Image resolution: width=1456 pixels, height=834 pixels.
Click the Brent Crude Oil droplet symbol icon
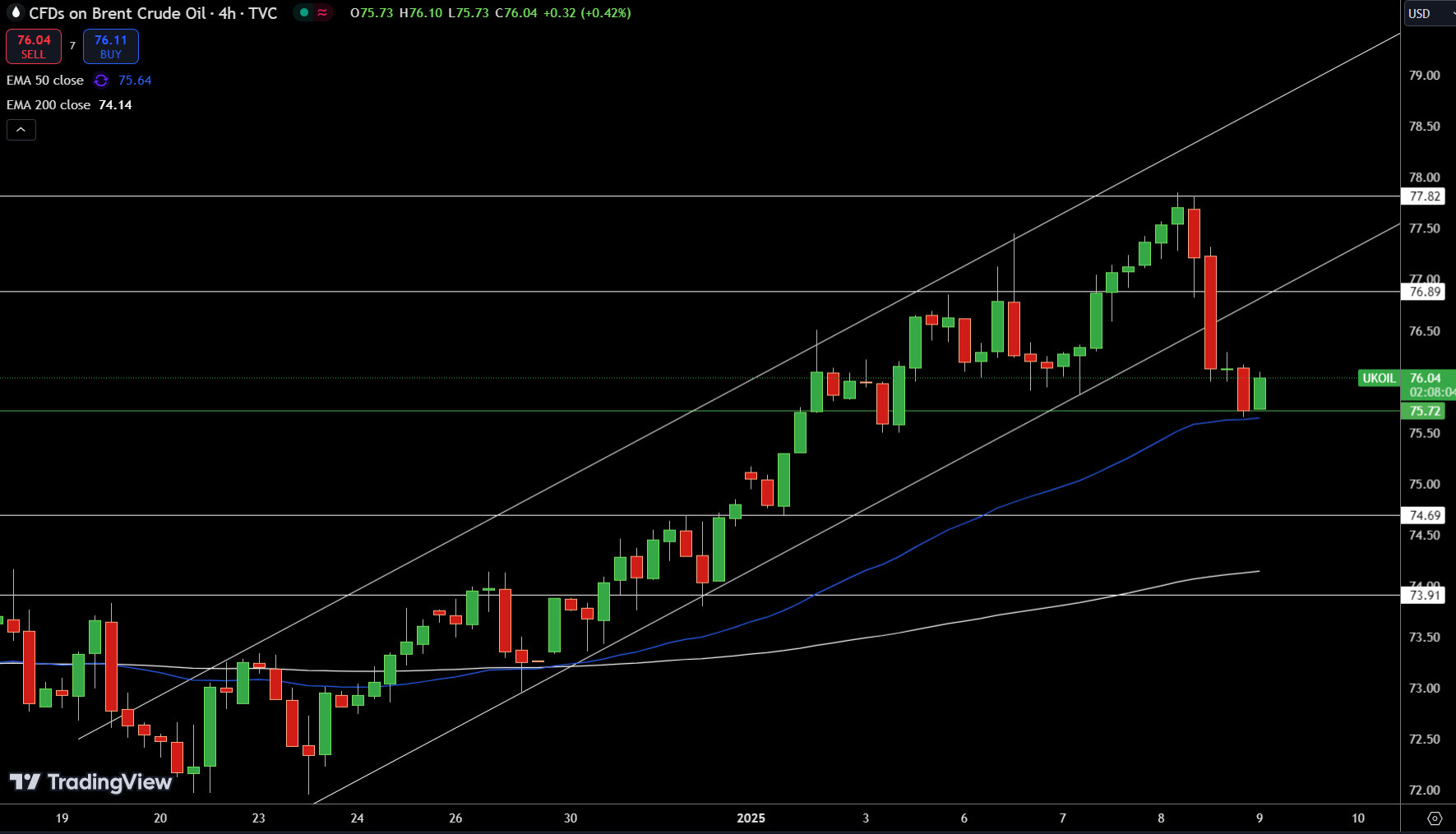tap(15, 12)
